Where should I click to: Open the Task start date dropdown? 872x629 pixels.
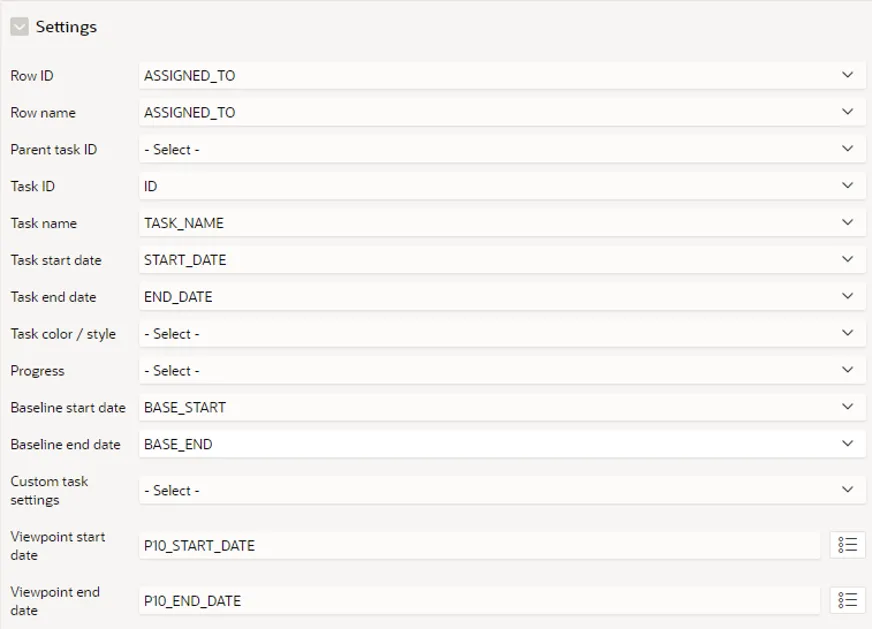pos(501,260)
